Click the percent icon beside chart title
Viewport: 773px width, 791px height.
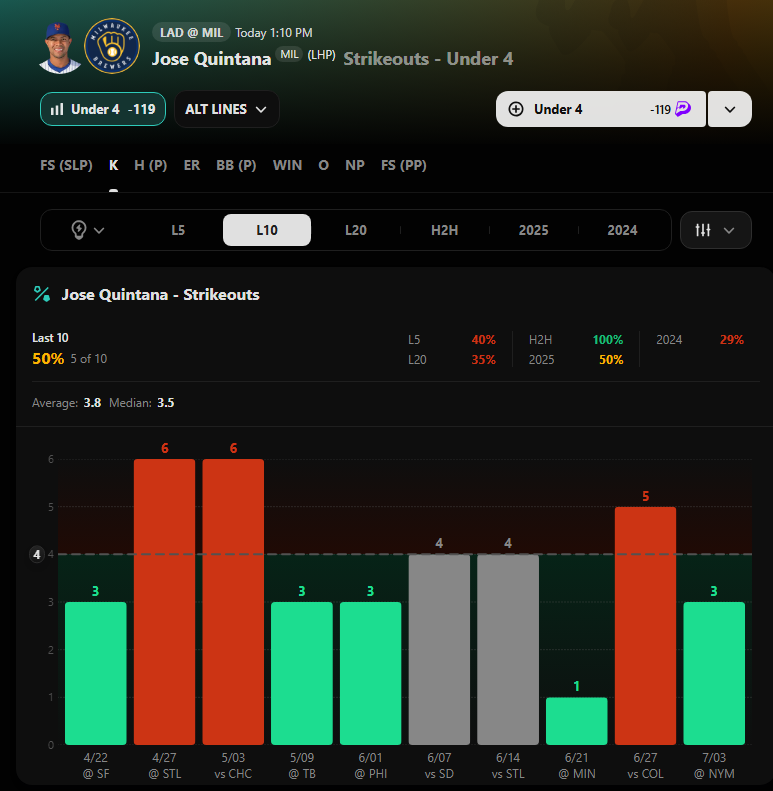click(41, 294)
